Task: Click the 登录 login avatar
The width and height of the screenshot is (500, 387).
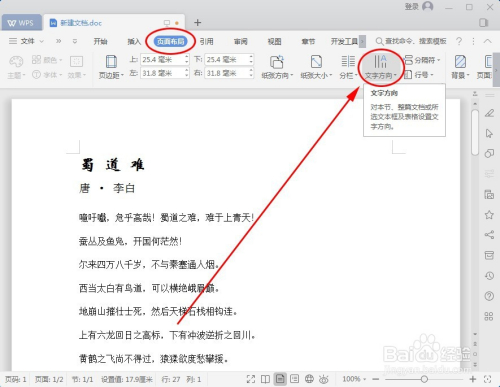Action: tap(428, 6)
